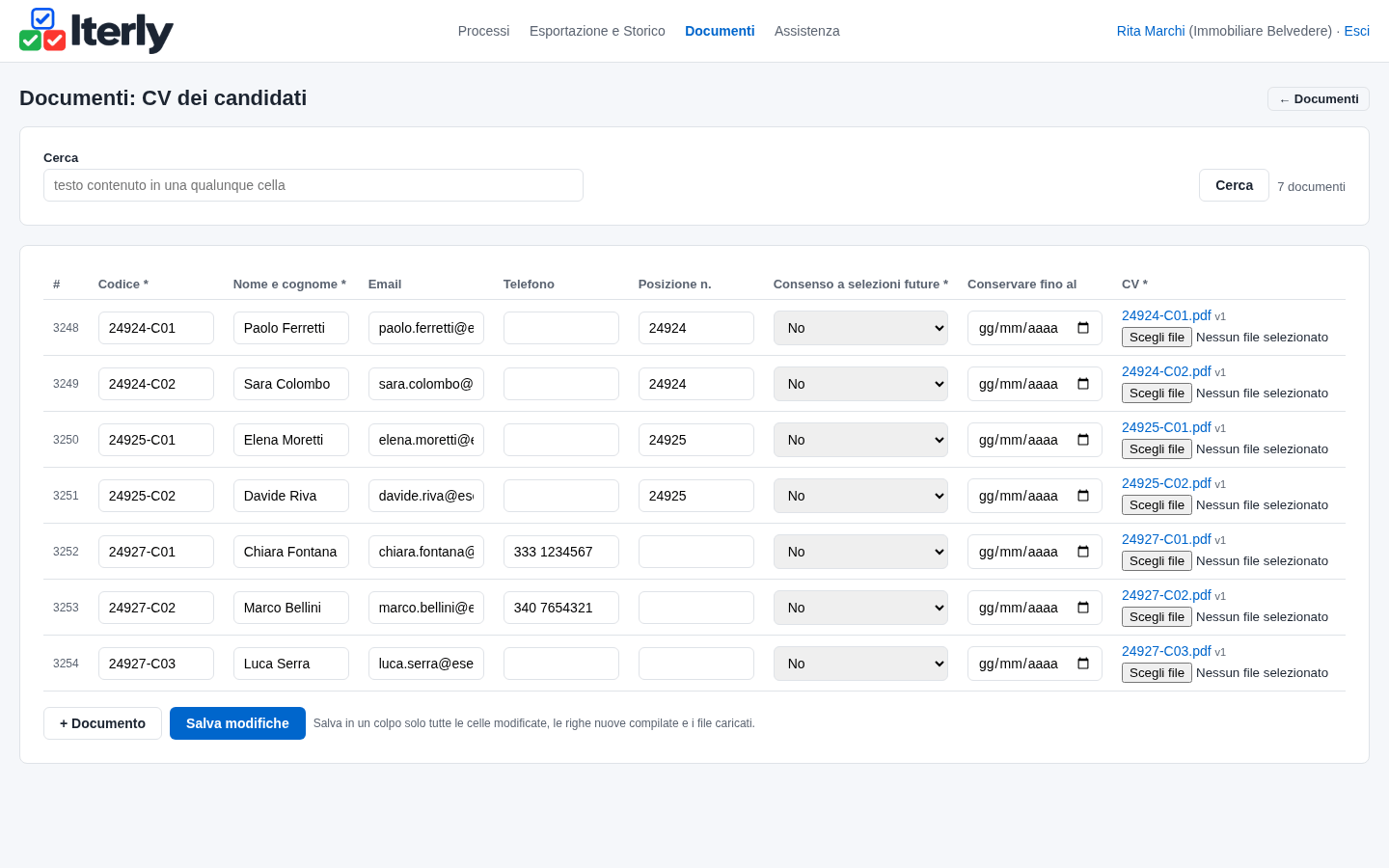The width and height of the screenshot is (1389, 868).
Task: Expand Consenso dropdown for Elena Moretti
Action: point(860,440)
